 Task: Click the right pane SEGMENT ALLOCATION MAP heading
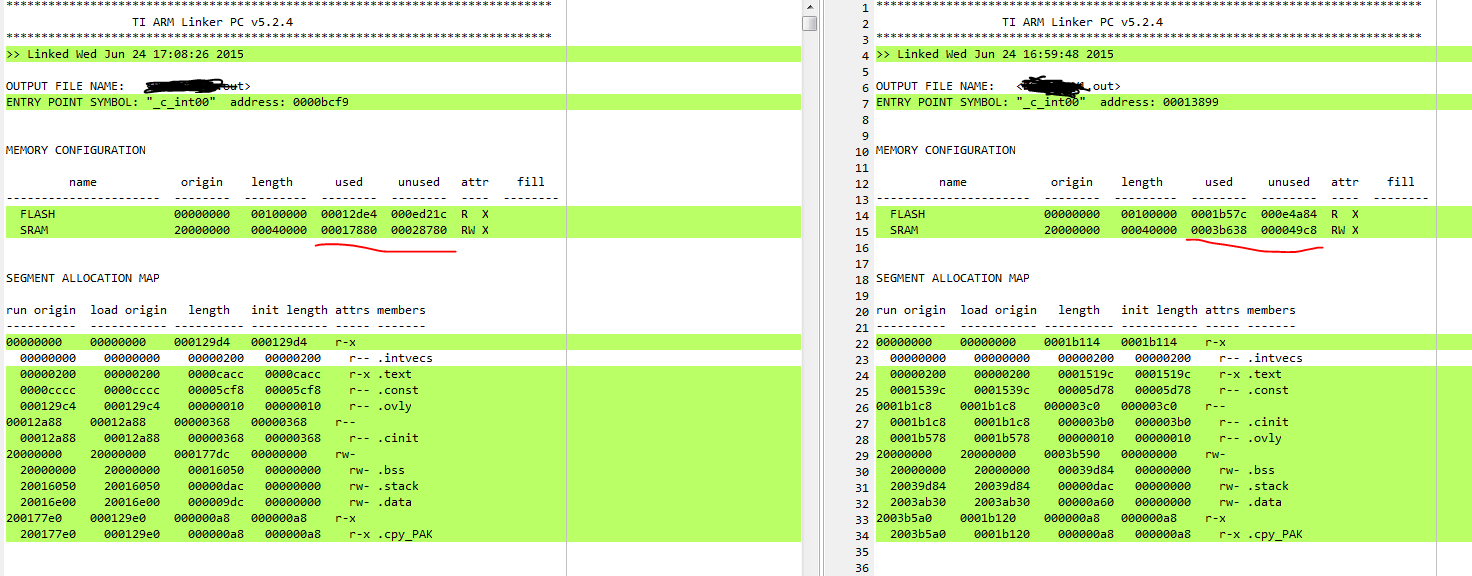[x=953, y=278]
